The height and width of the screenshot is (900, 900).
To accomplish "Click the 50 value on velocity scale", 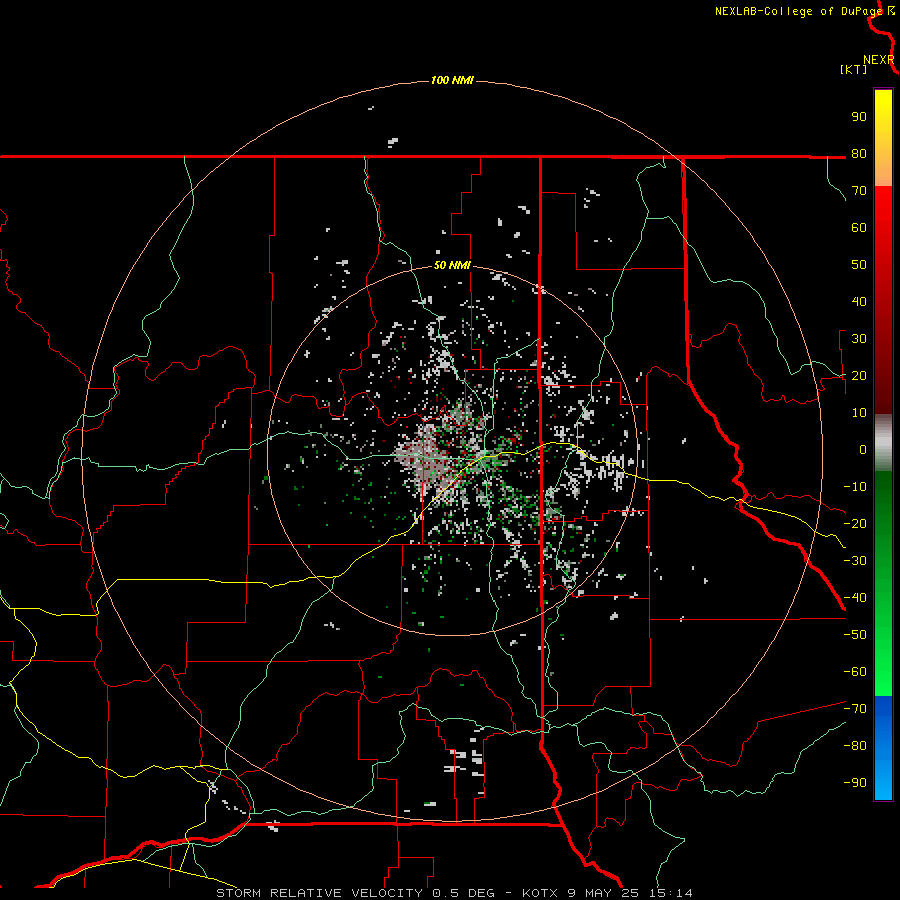I will tap(859, 265).
